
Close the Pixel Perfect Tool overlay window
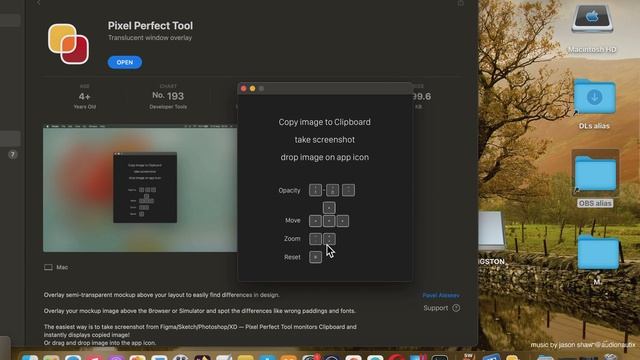pyautogui.click(x=244, y=89)
